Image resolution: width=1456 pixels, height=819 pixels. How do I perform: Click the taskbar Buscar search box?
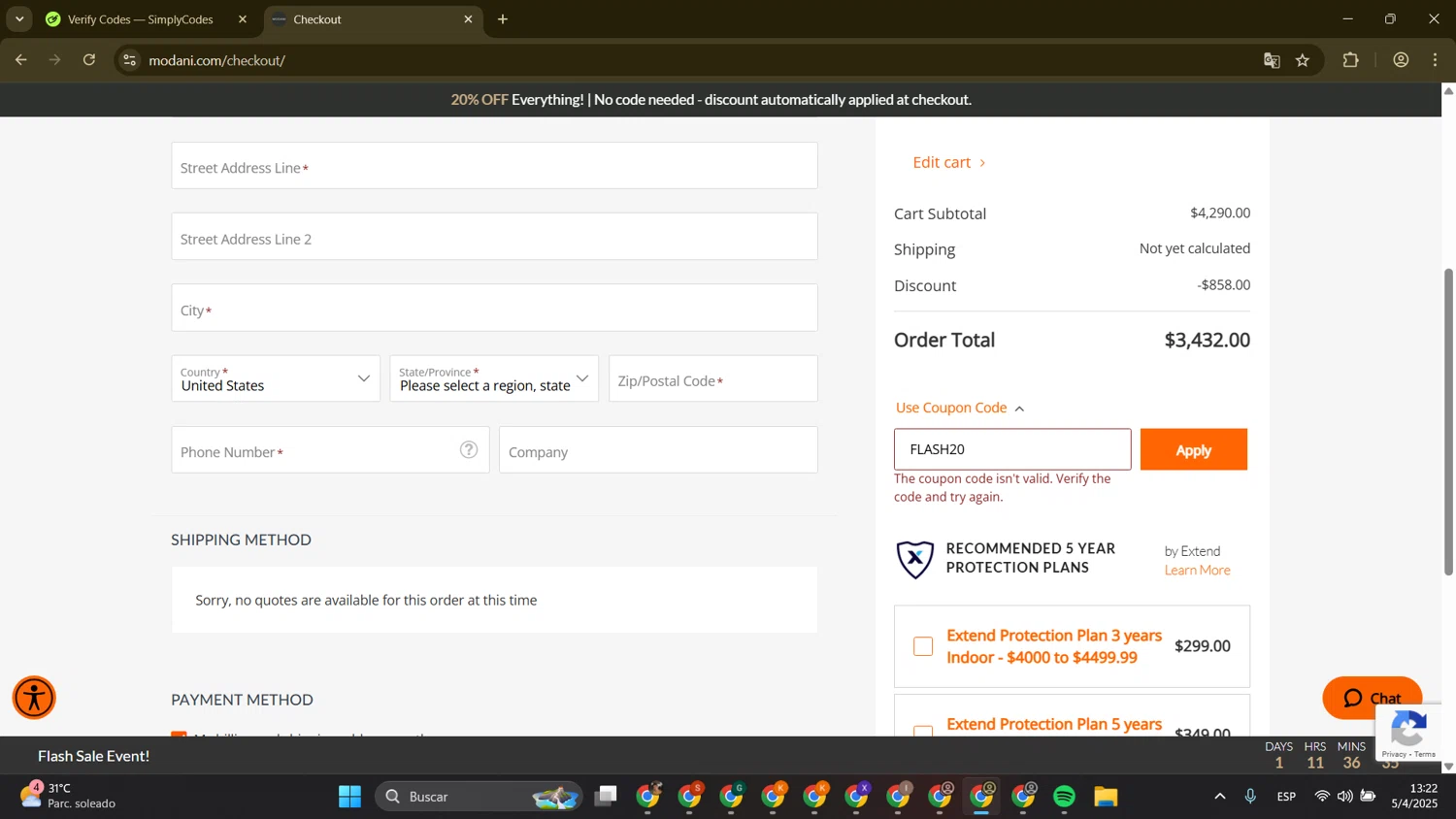(479, 797)
